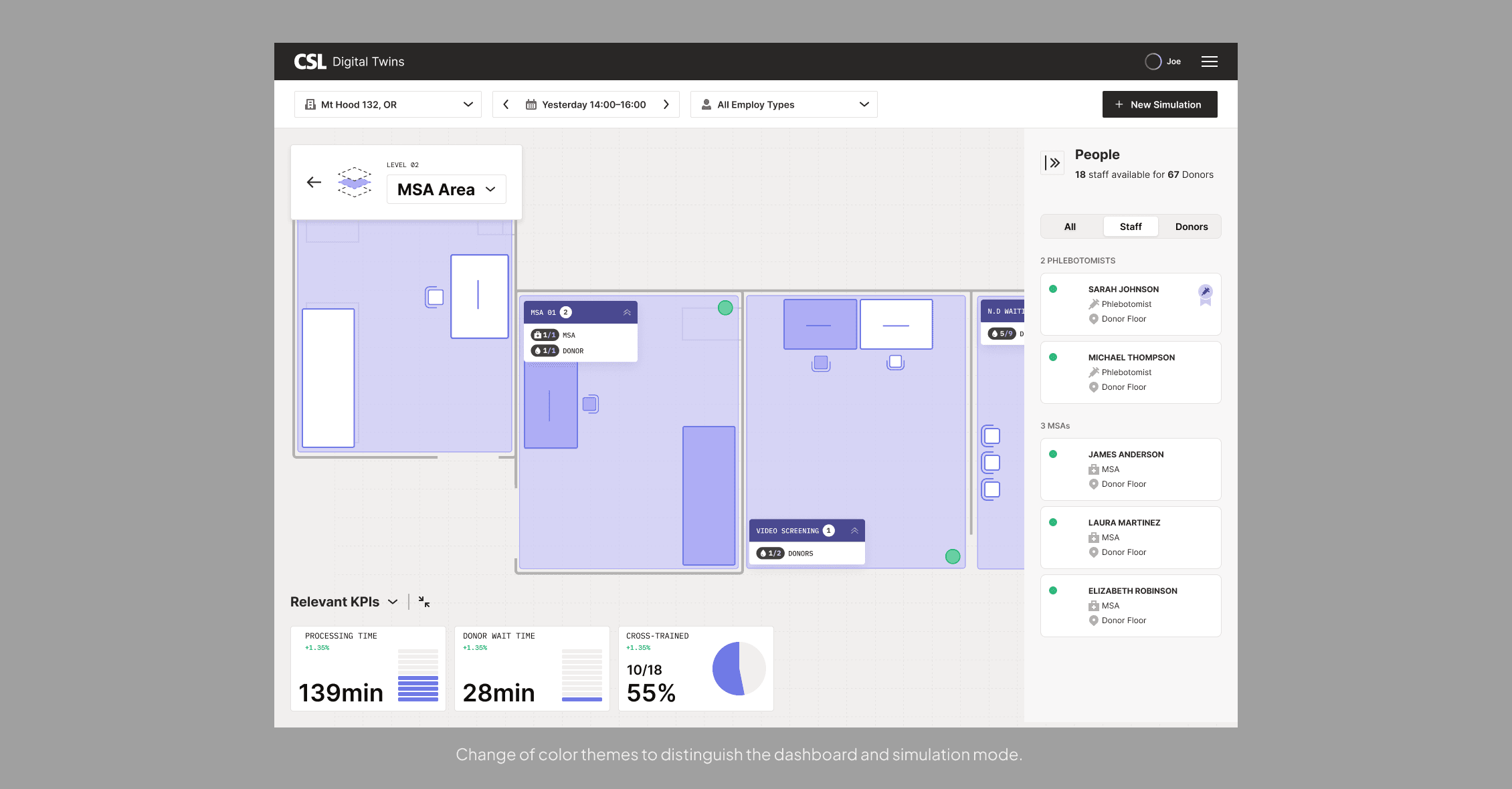This screenshot has height=789, width=1512.
Task: Open James Anderson staff card
Action: (x=1131, y=469)
